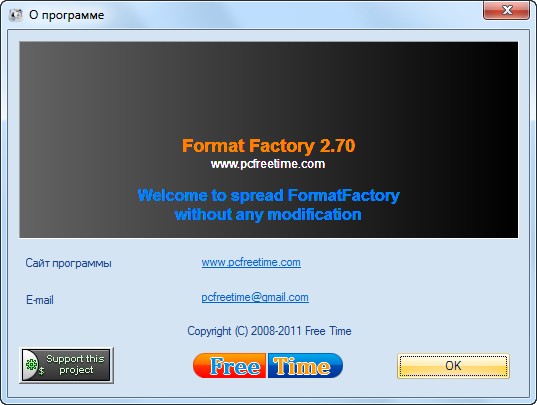Click the Format Factory title bar icon
Image resolution: width=537 pixels, height=405 pixels.
(x=15, y=15)
